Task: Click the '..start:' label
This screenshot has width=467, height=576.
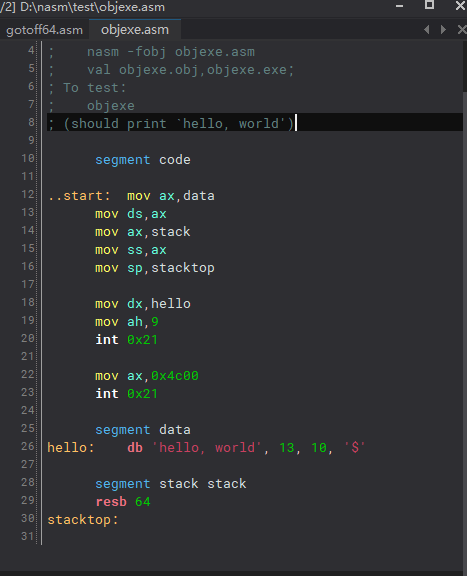Action: 79,195
